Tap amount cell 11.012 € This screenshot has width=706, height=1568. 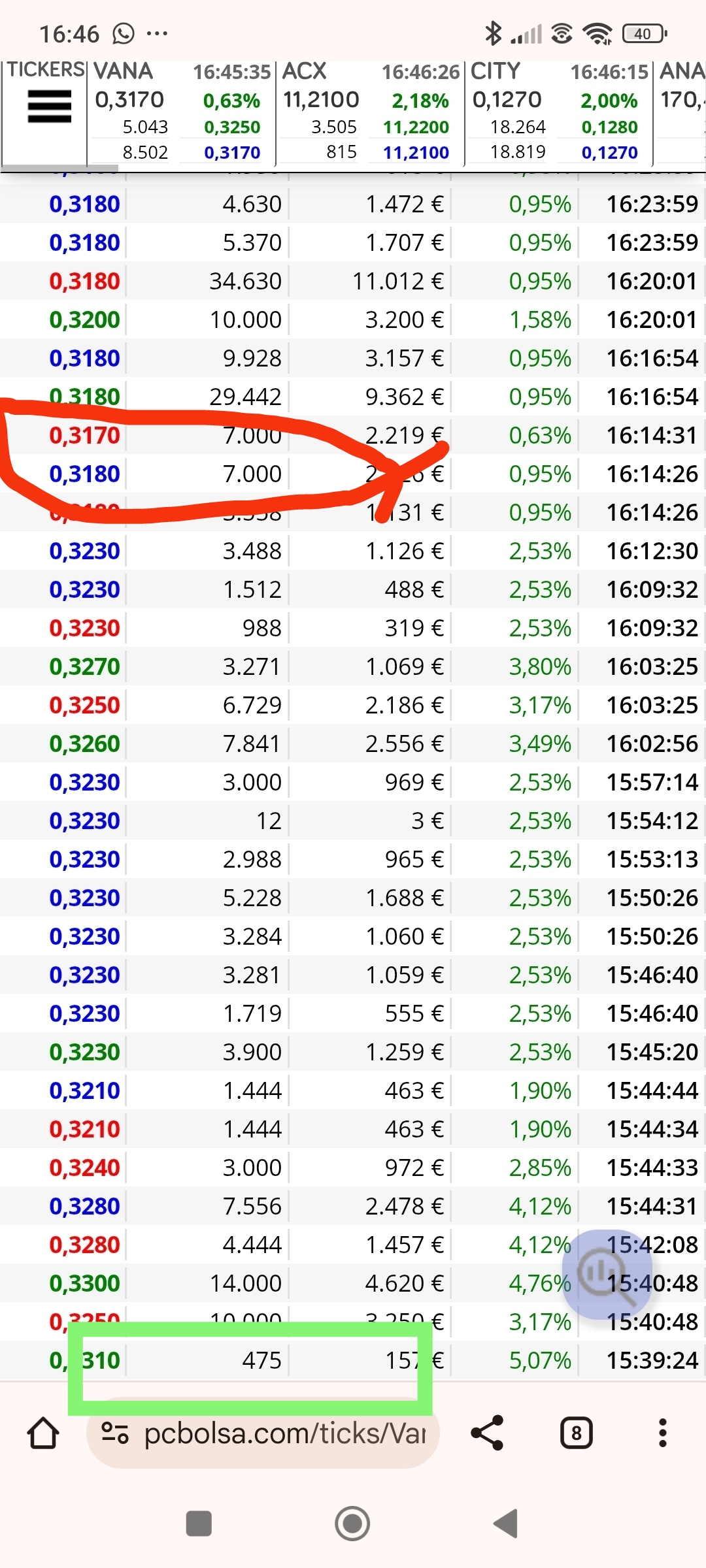tap(398, 281)
